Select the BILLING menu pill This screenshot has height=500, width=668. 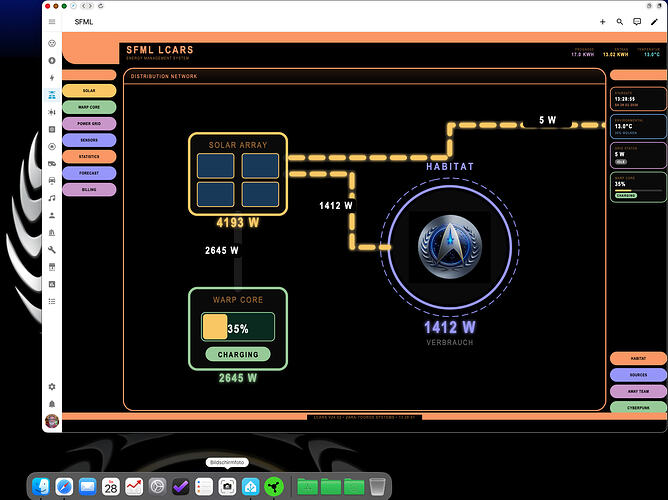[x=89, y=190]
